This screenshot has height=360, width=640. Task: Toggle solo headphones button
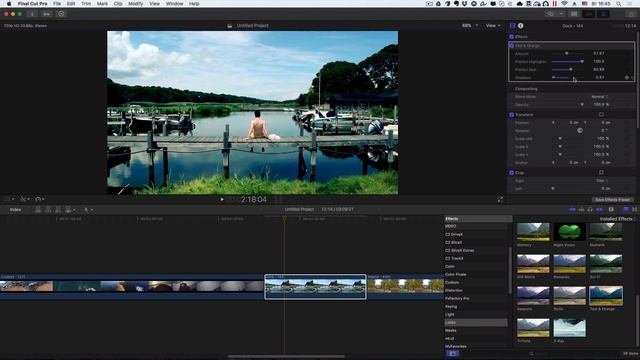pos(590,209)
